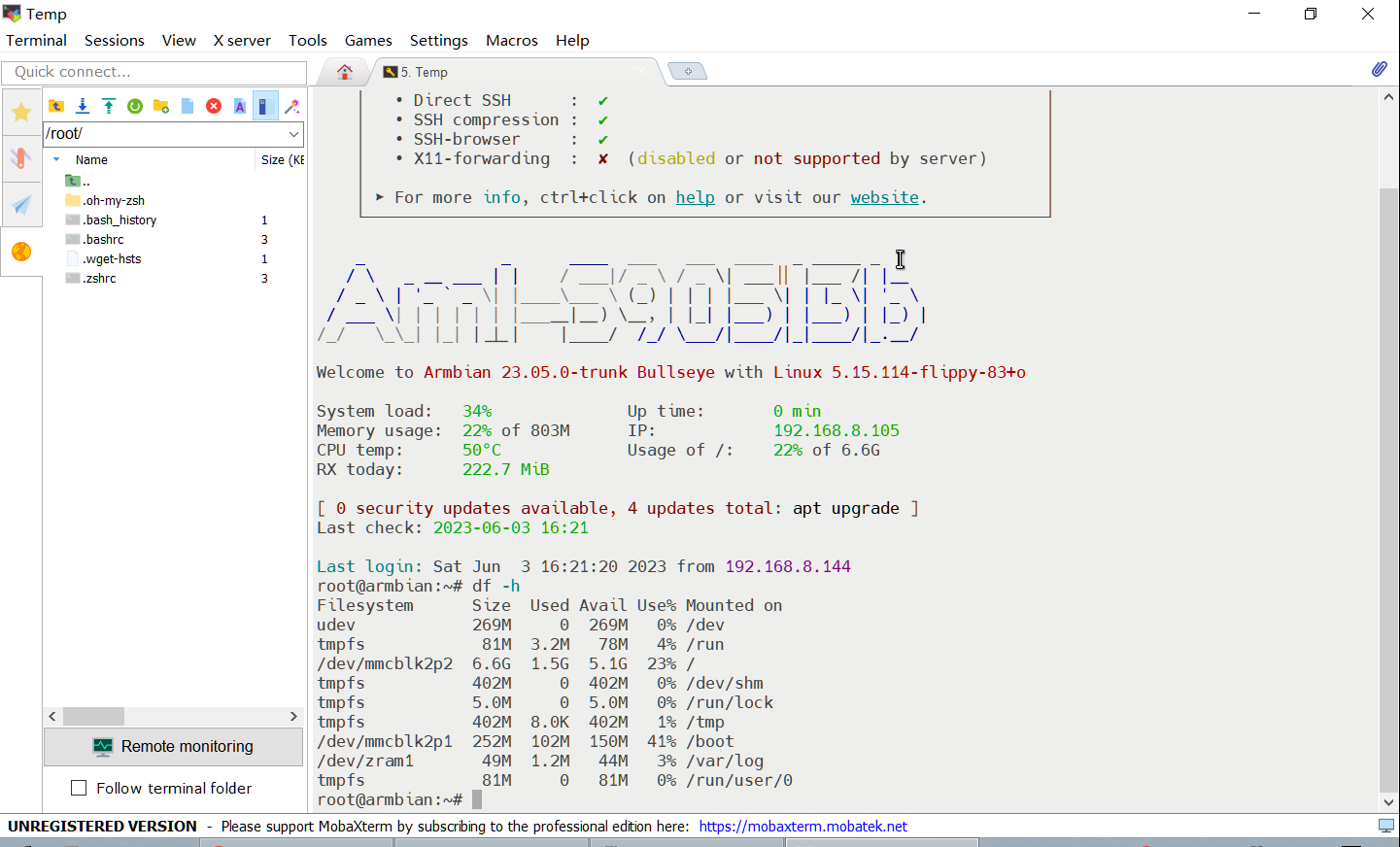Enable the Follow terminal folder checkbox
Image resolution: width=1400 pixels, height=847 pixels.
pyautogui.click(x=79, y=788)
